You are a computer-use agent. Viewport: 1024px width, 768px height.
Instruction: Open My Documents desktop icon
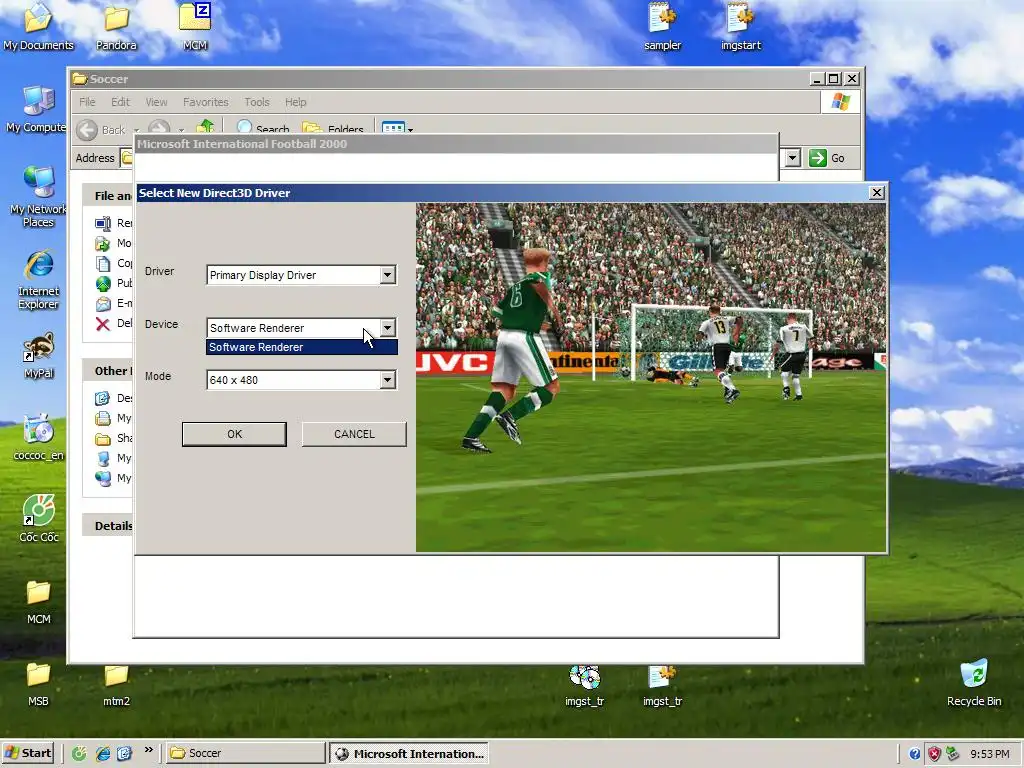pyautogui.click(x=38, y=27)
